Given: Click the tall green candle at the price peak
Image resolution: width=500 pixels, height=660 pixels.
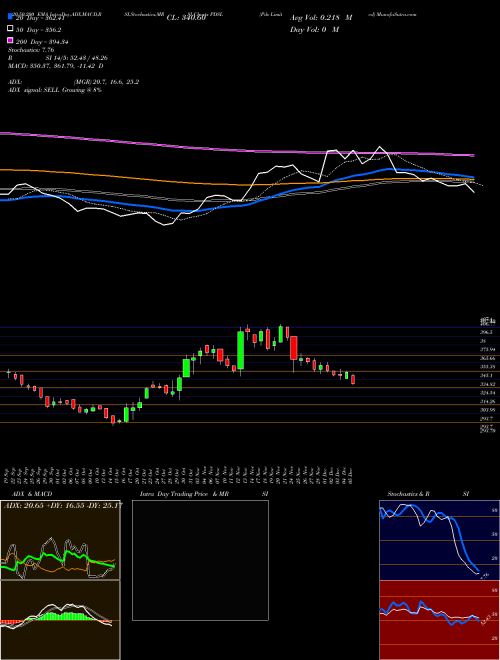Looking at the screenshot, I should (x=240, y=351).
